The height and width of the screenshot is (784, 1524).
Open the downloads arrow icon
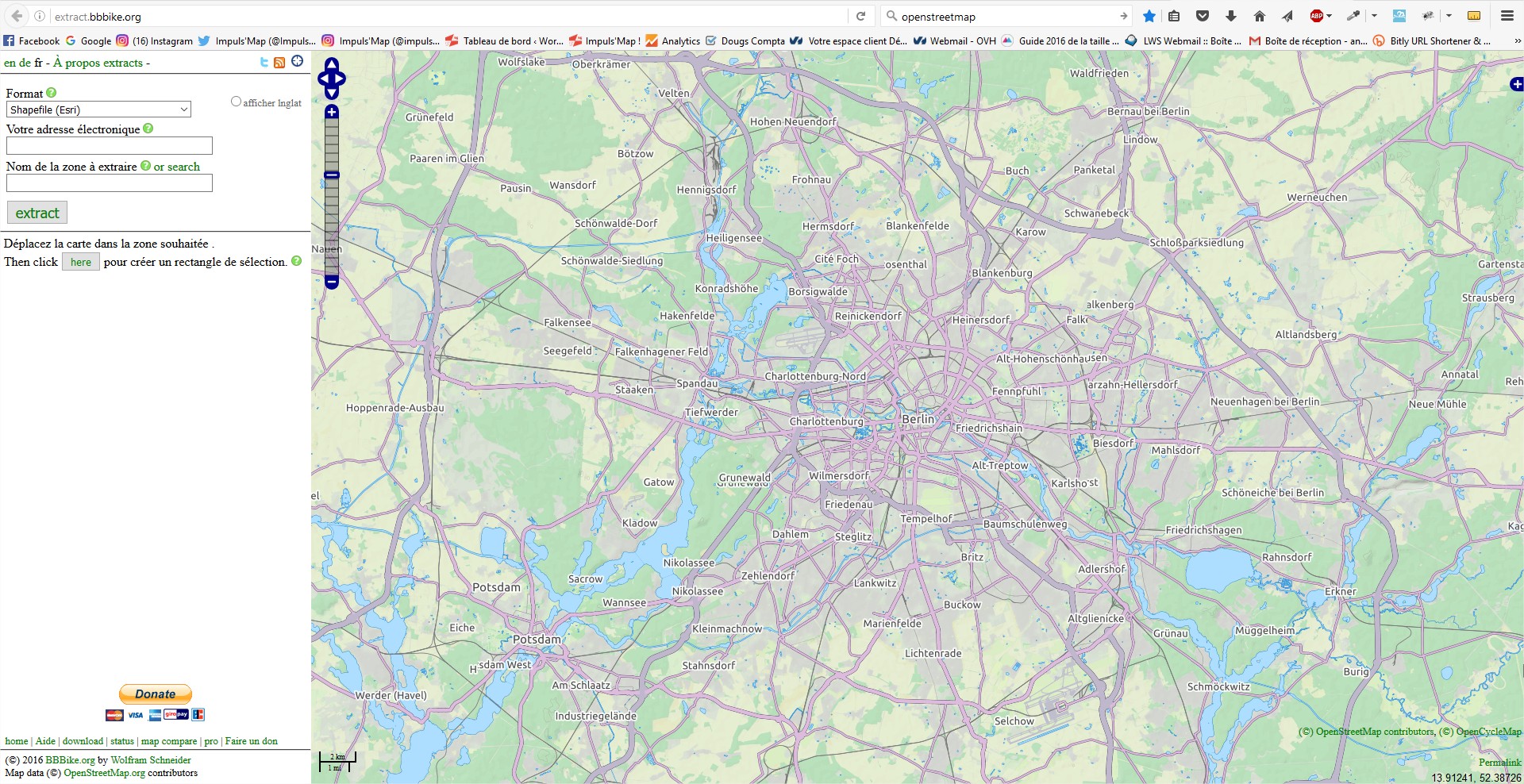(x=1231, y=16)
